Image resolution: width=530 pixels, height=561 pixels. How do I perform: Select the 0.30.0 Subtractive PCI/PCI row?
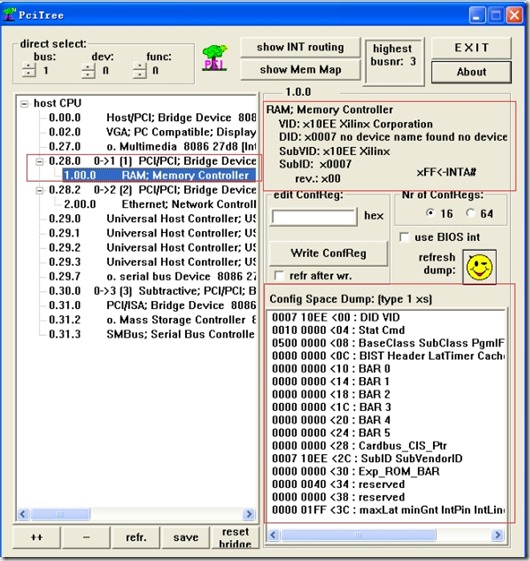(x=152, y=291)
